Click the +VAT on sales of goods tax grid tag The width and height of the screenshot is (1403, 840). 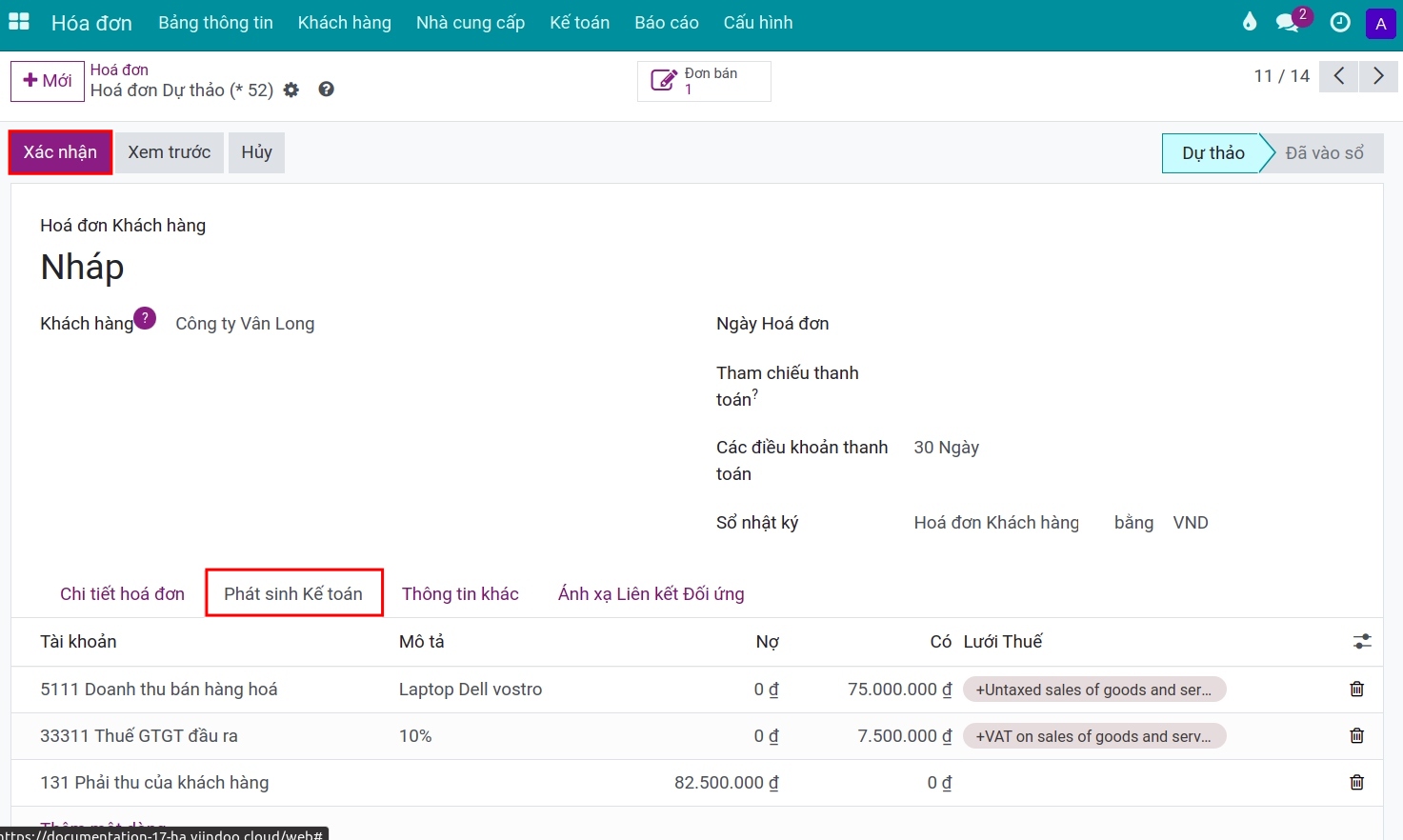(1094, 736)
